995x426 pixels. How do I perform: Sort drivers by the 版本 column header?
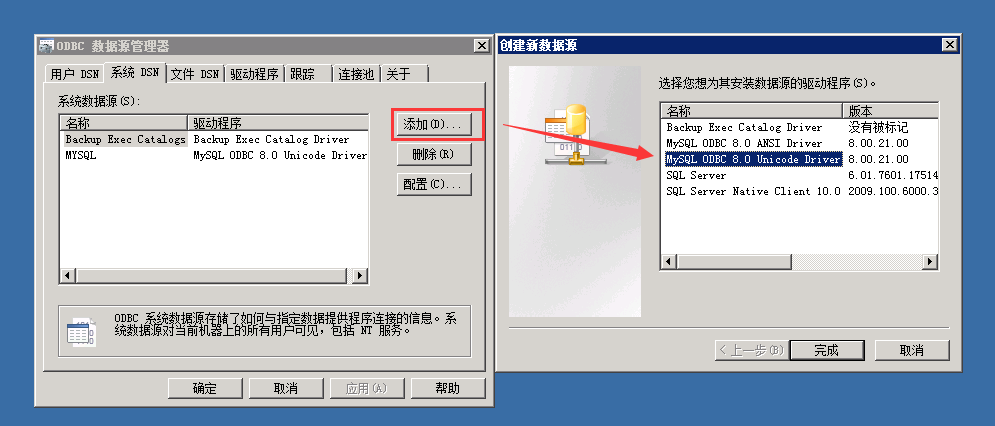click(x=890, y=111)
